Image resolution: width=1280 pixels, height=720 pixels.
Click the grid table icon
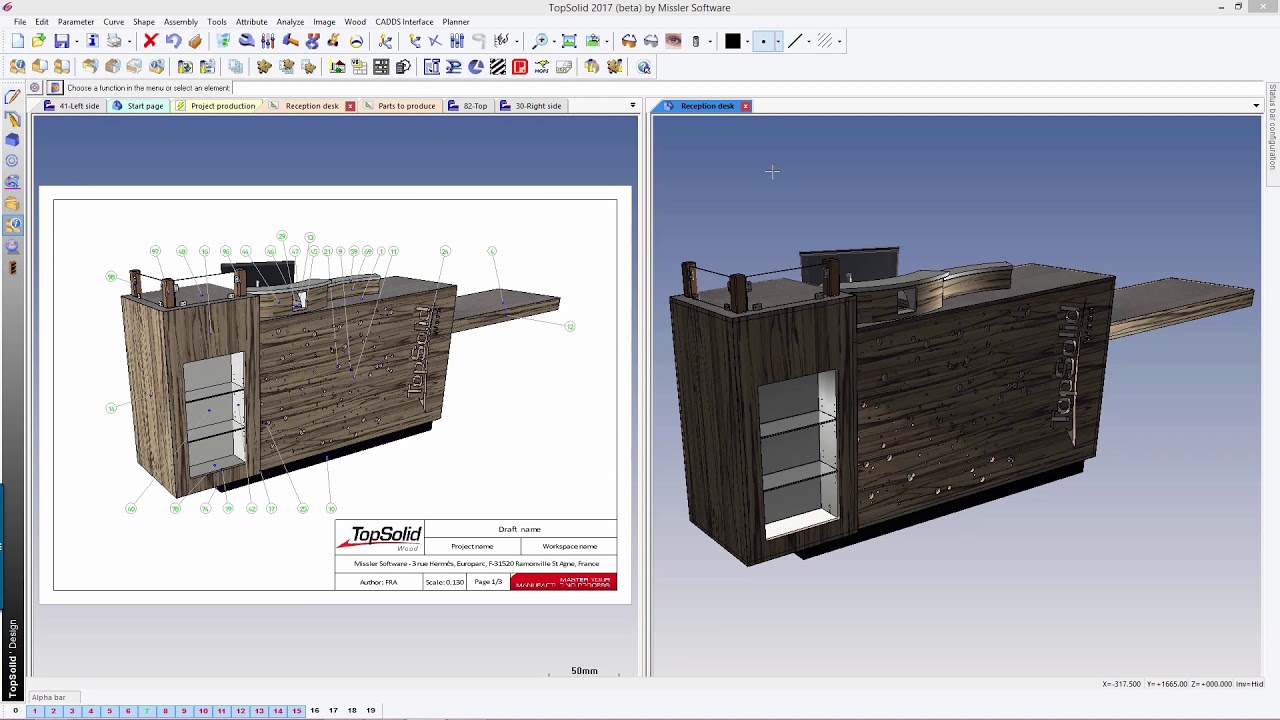point(381,67)
